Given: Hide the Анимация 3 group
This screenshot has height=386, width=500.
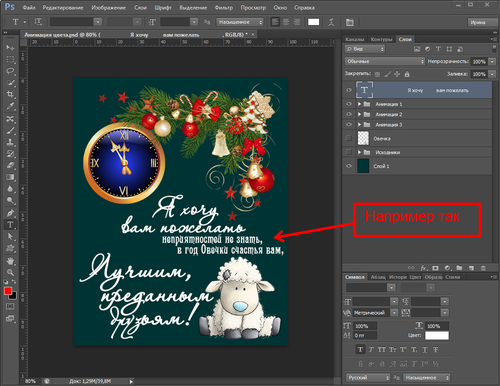Looking at the screenshot, I should pyautogui.click(x=349, y=125).
